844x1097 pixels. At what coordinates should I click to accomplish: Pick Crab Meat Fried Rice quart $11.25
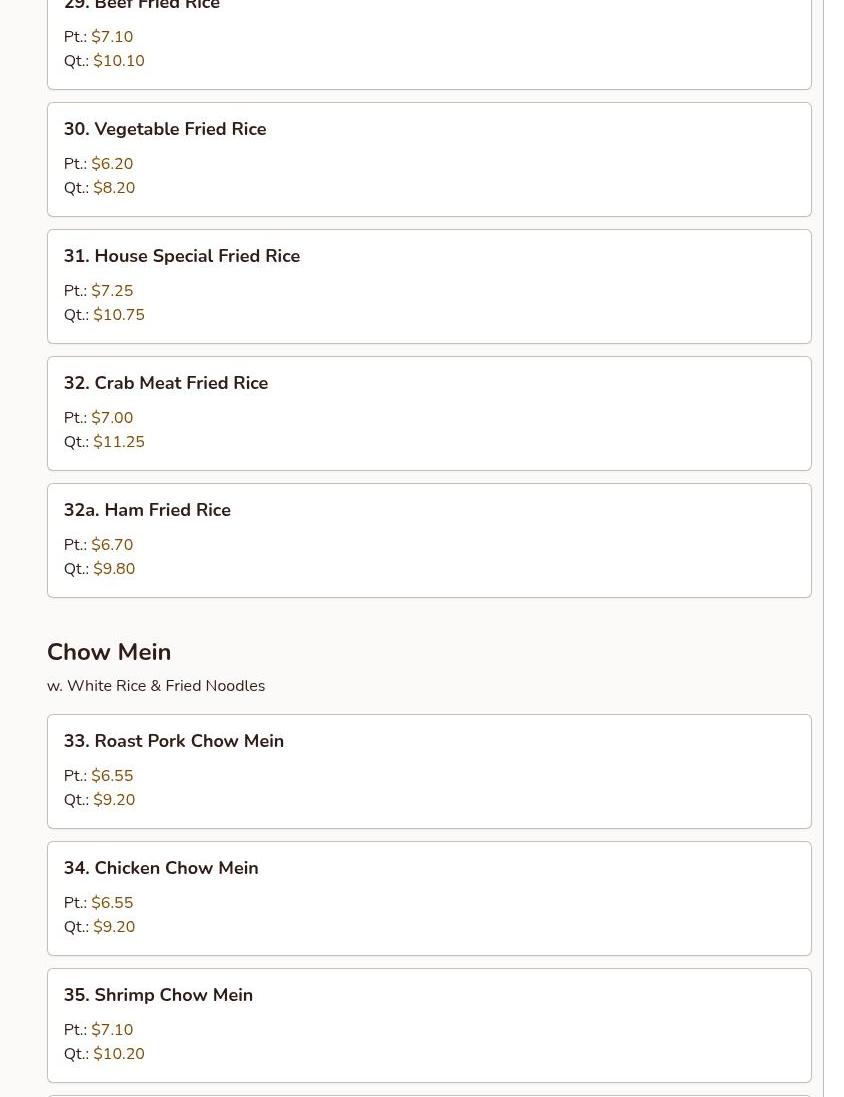[118, 442]
